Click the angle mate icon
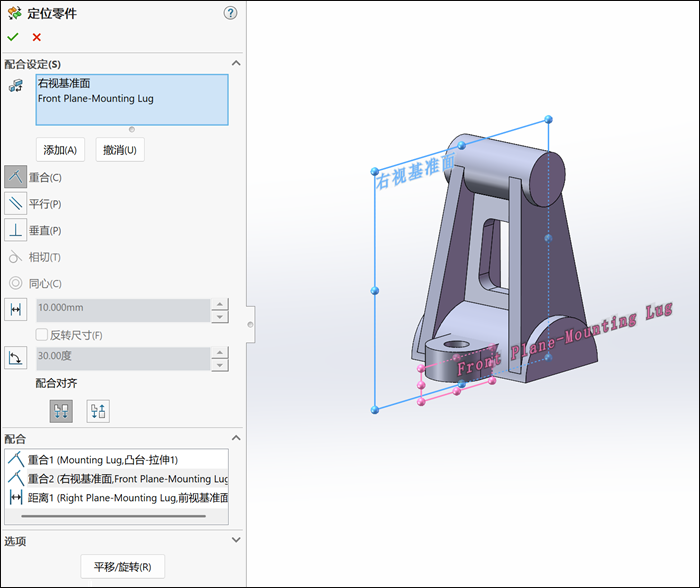 [16, 358]
